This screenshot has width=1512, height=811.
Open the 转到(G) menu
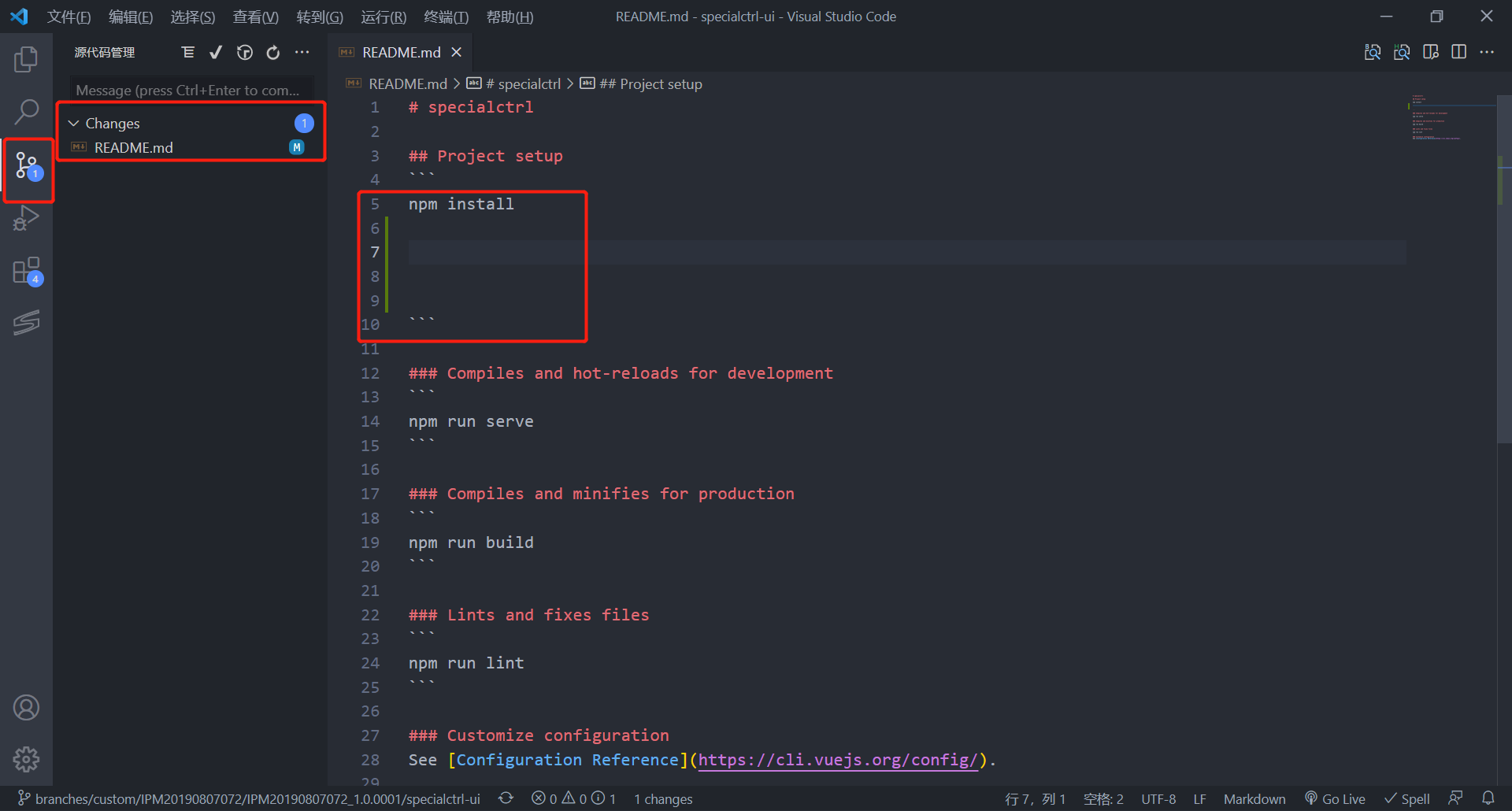pos(320,17)
